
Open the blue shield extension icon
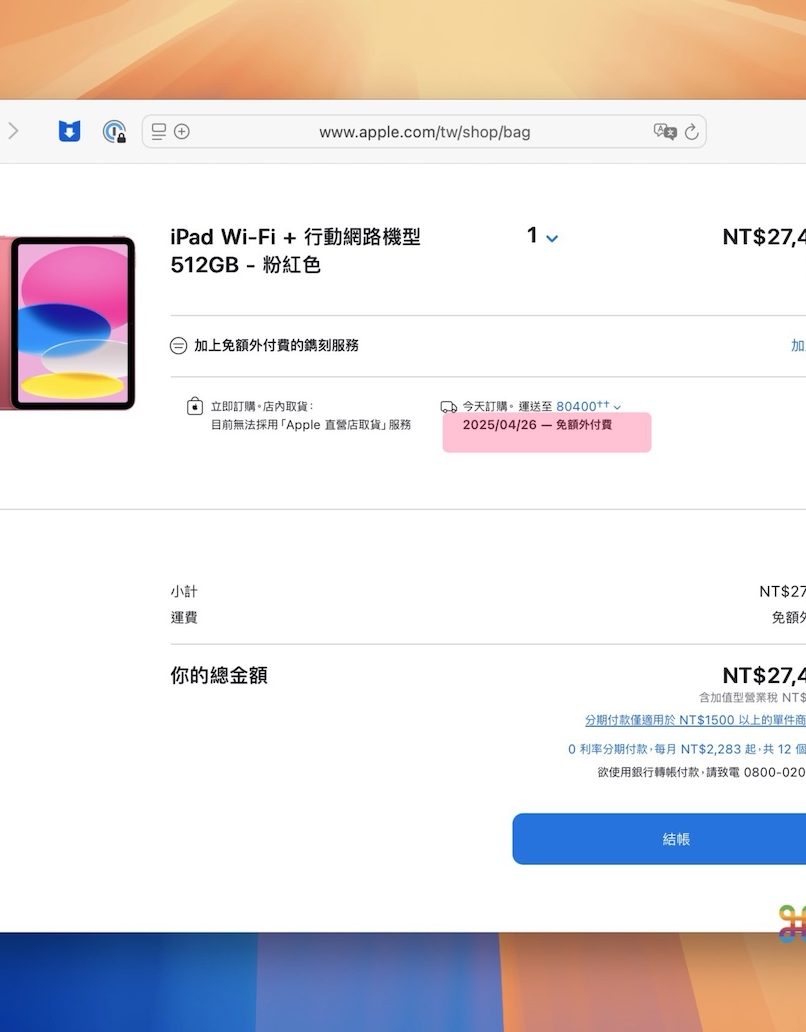(x=69, y=131)
